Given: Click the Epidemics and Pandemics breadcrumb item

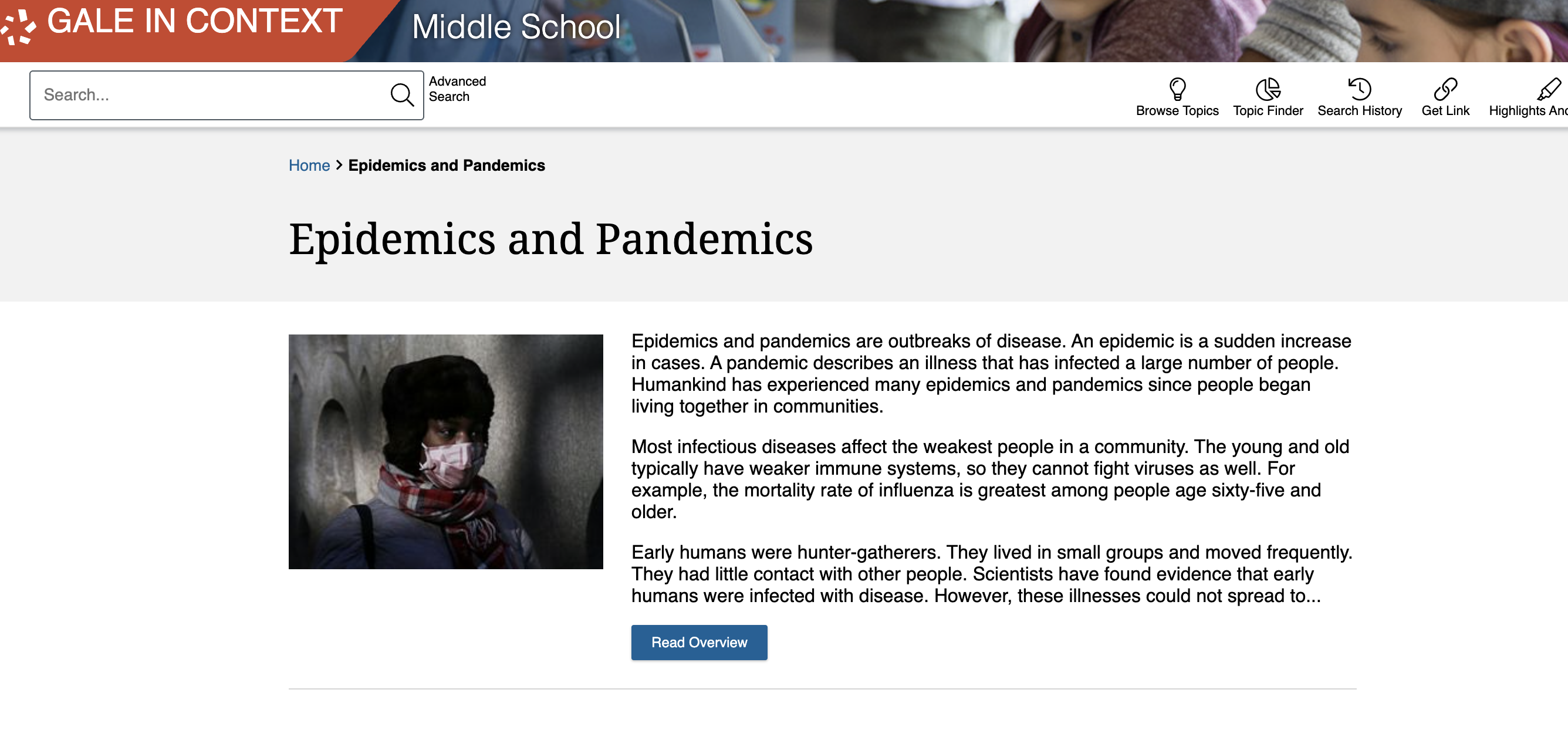Looking at the screenshot, I should [x=446, y=165].
